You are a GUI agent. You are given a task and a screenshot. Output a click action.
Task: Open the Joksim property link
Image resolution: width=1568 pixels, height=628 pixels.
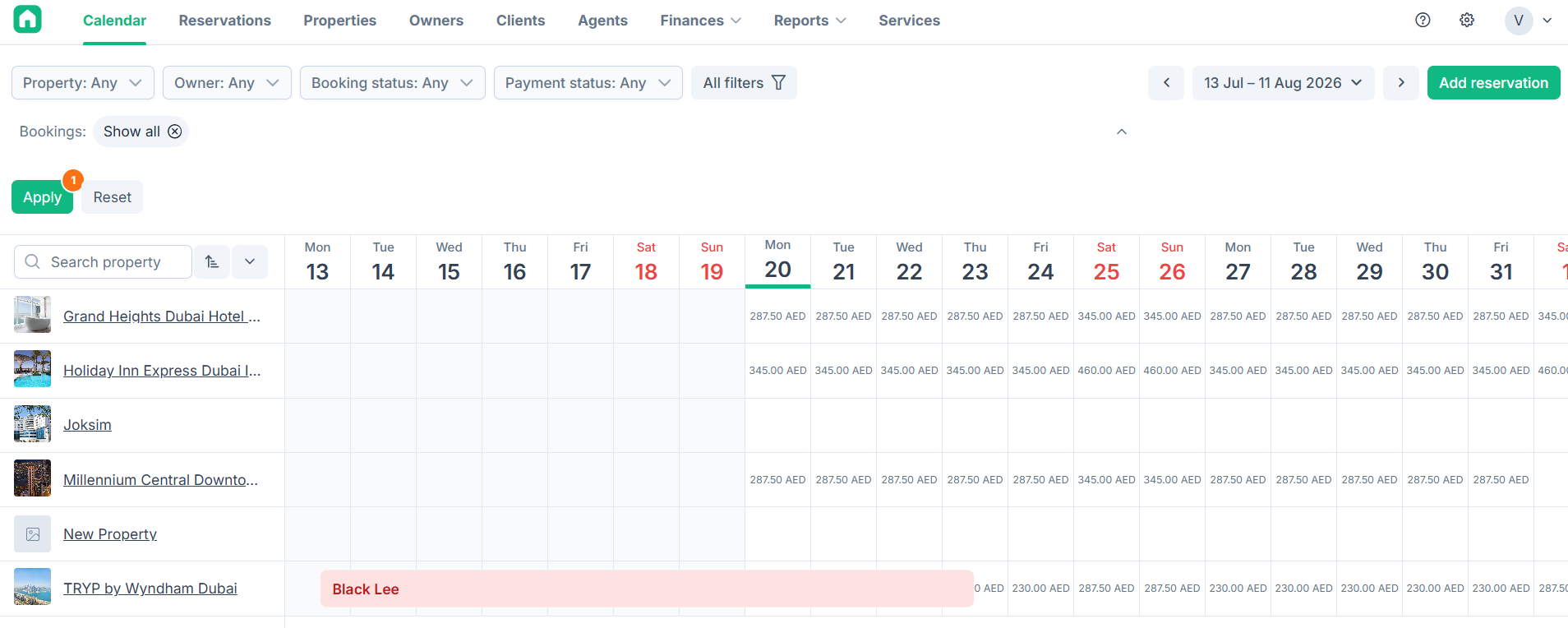click(x=87, y=425)
